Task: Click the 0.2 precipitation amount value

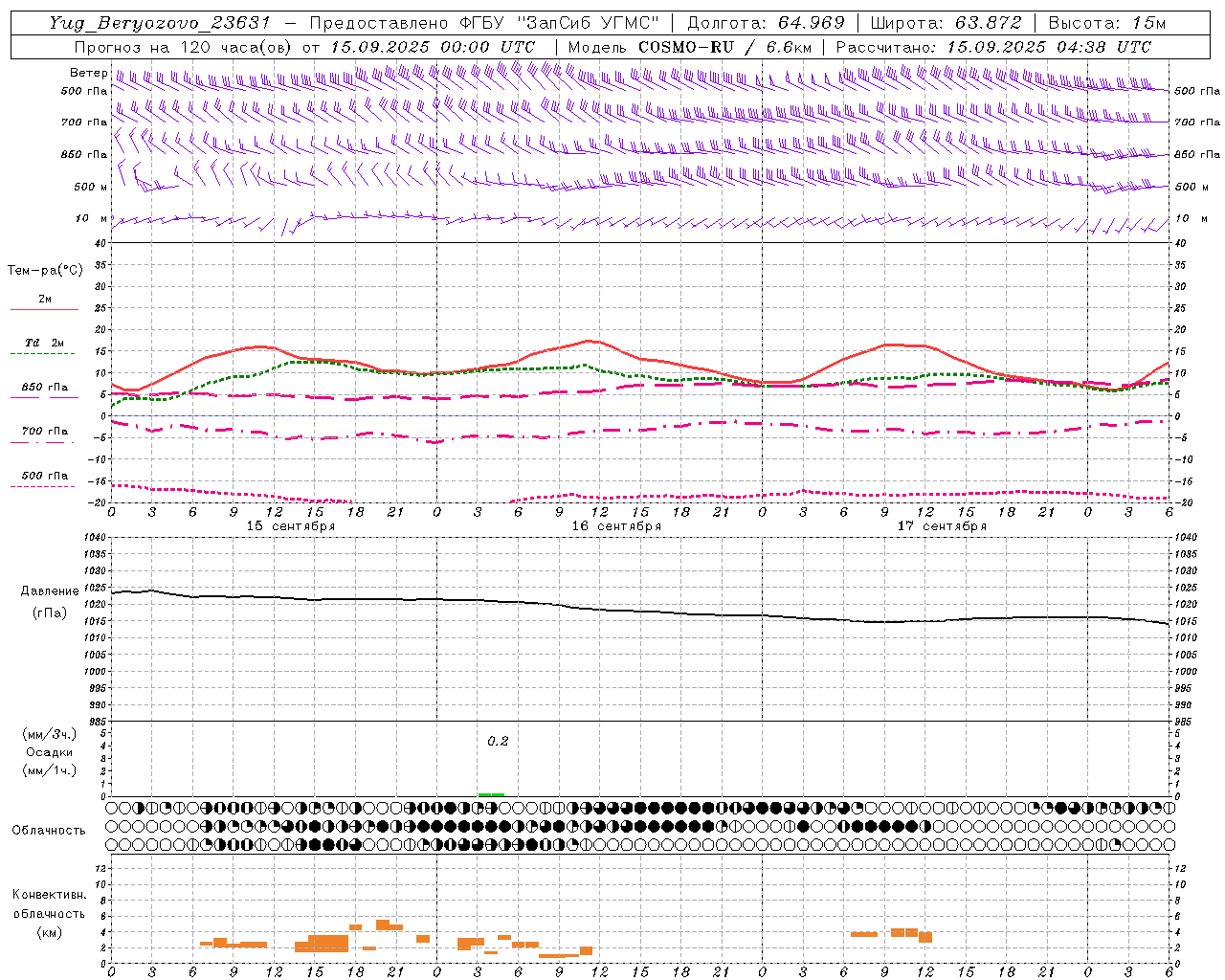Action: tap(498, 742)
